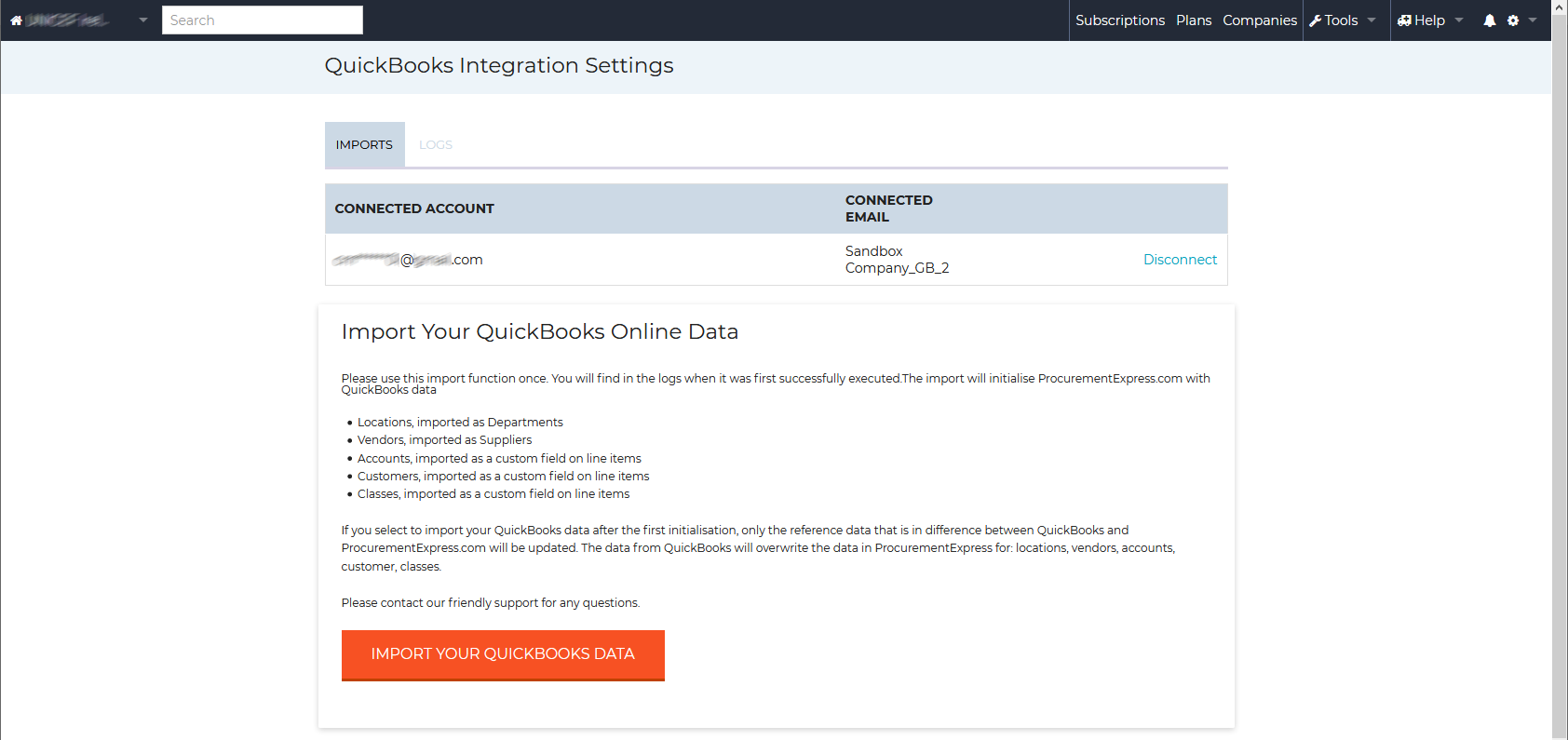The width and height of the screenshot is (1568, 740).
Task: Click 'Customers, imported as a custom field' item
Action: 504,477
